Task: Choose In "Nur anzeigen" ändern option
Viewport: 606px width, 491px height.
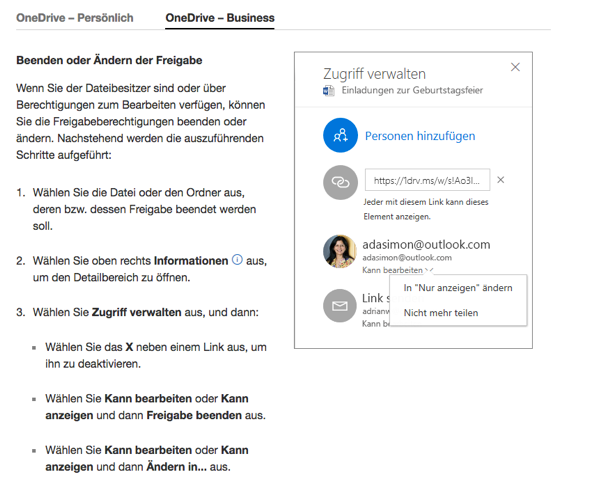Action: (x=457, y=288)
